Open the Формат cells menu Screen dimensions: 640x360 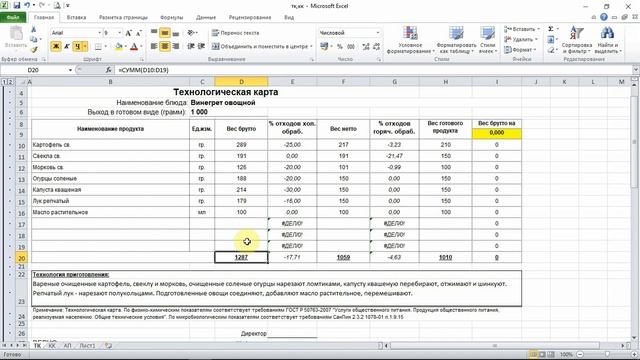(520, 49)
